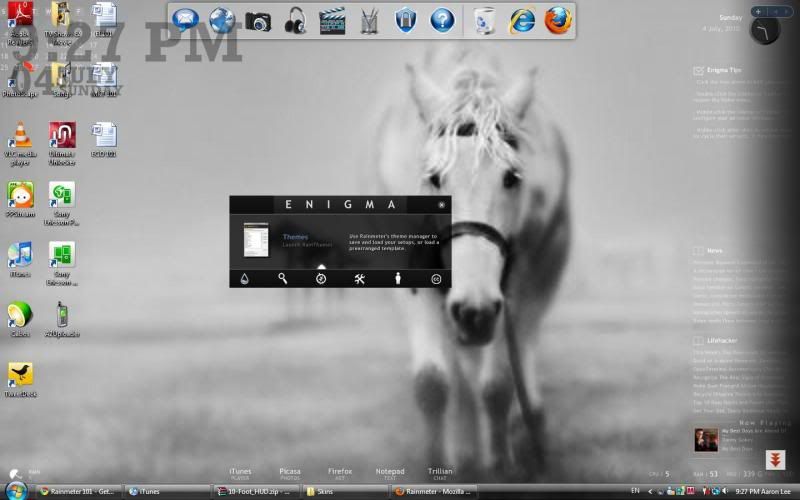Click the movie clapperboard dock icon
Screen dimensions: 800x500
click(332, 20)
